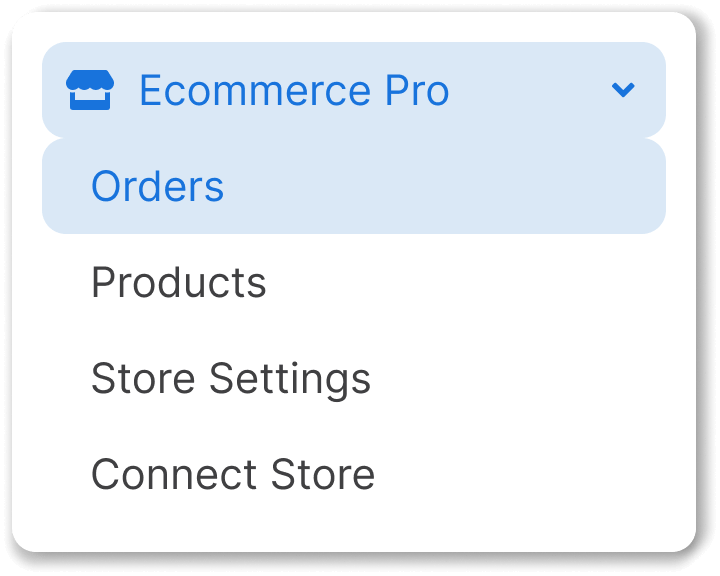Click the blue storefront icon

click(90, 90)
